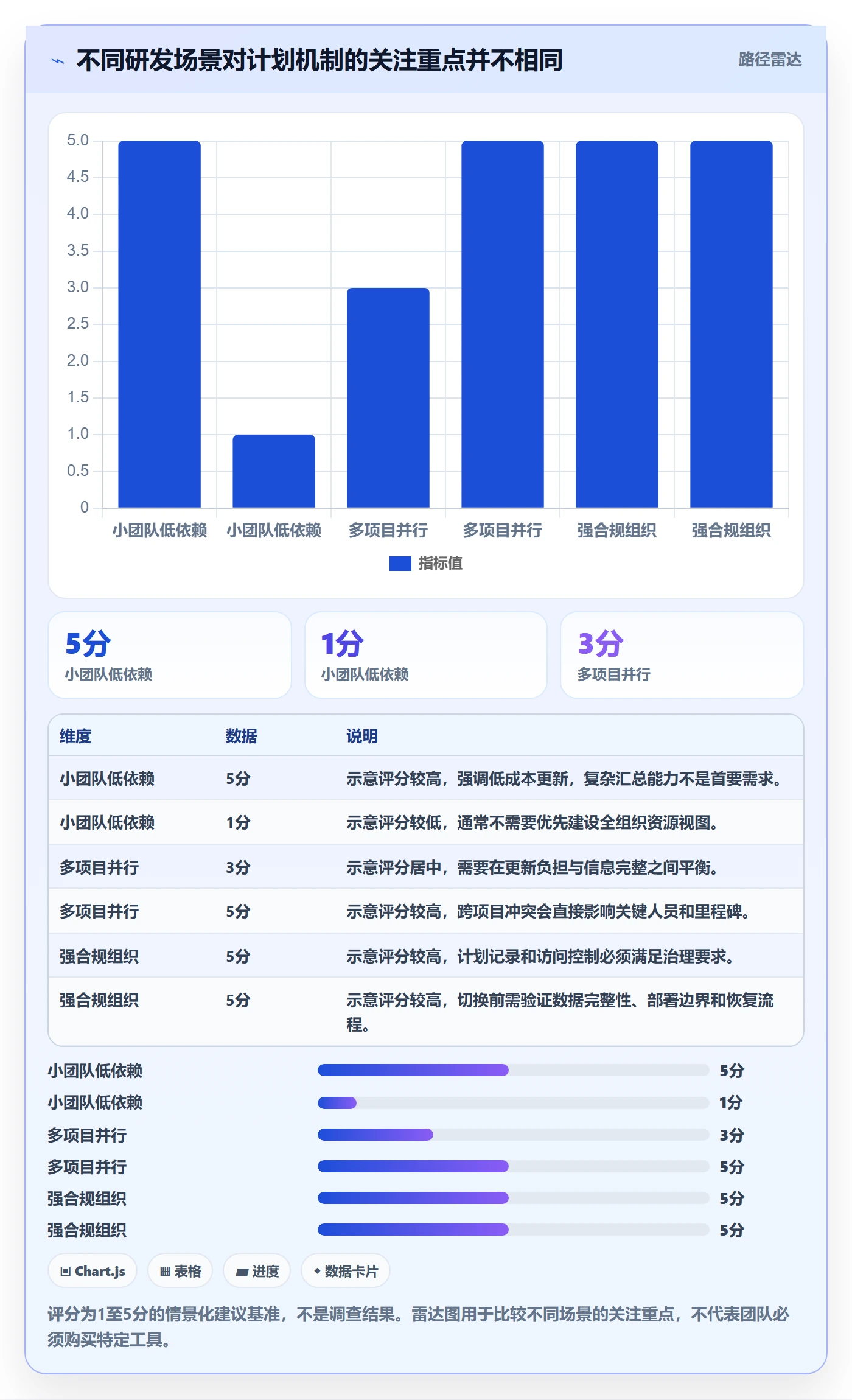Select the row about 更新负担与信息完整之间平衡
The image size is (852, 1400).
coord(426,867)
